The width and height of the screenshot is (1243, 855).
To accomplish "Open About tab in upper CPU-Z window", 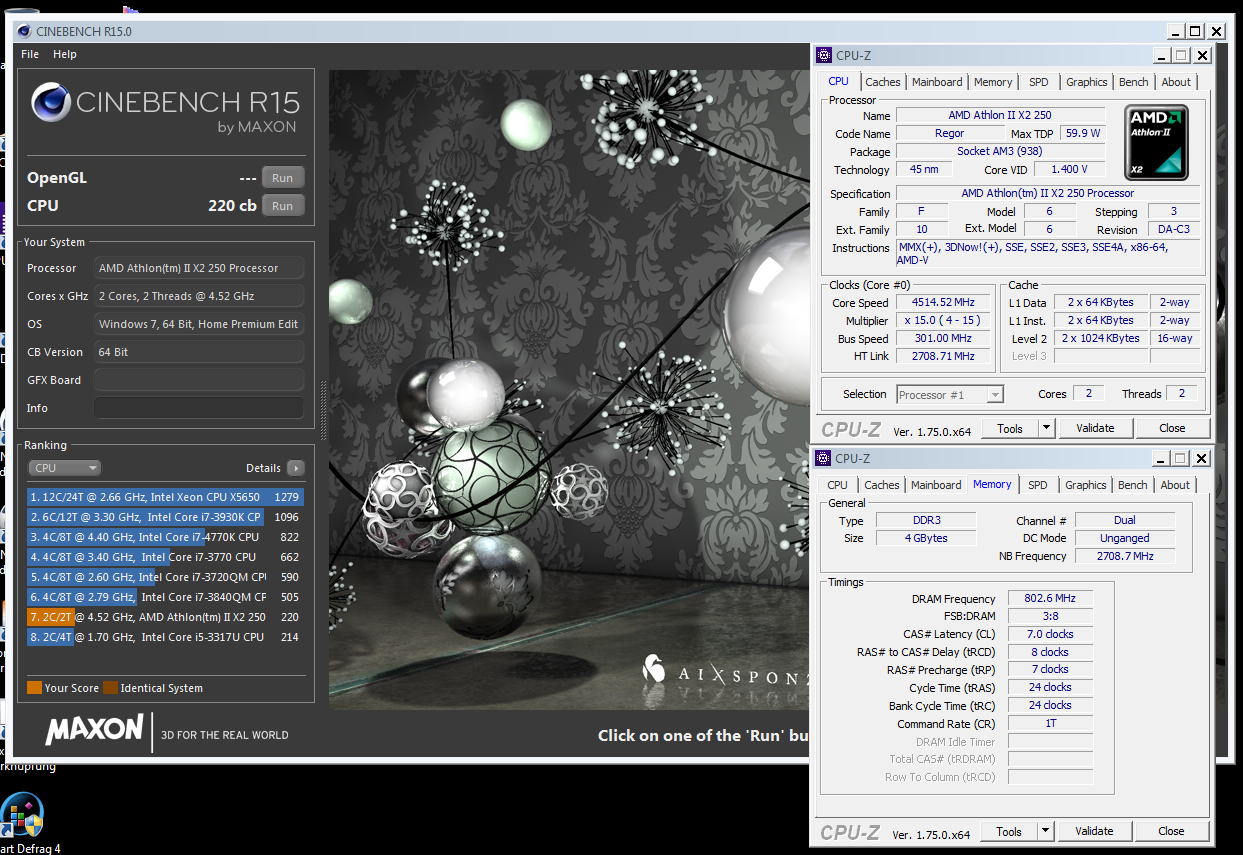I will [x=1176, y=82].
